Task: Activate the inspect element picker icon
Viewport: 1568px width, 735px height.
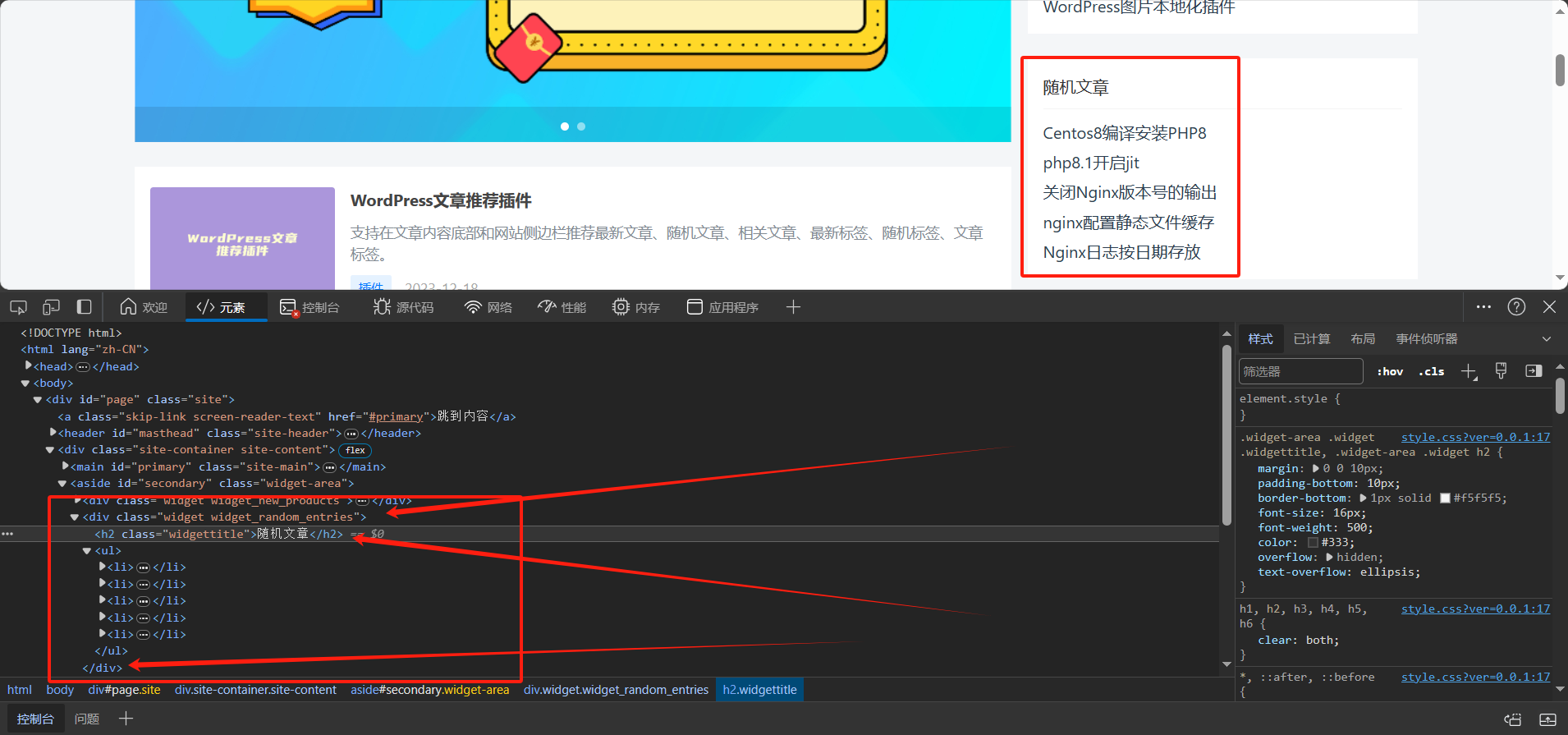Action: pos(18,307)
